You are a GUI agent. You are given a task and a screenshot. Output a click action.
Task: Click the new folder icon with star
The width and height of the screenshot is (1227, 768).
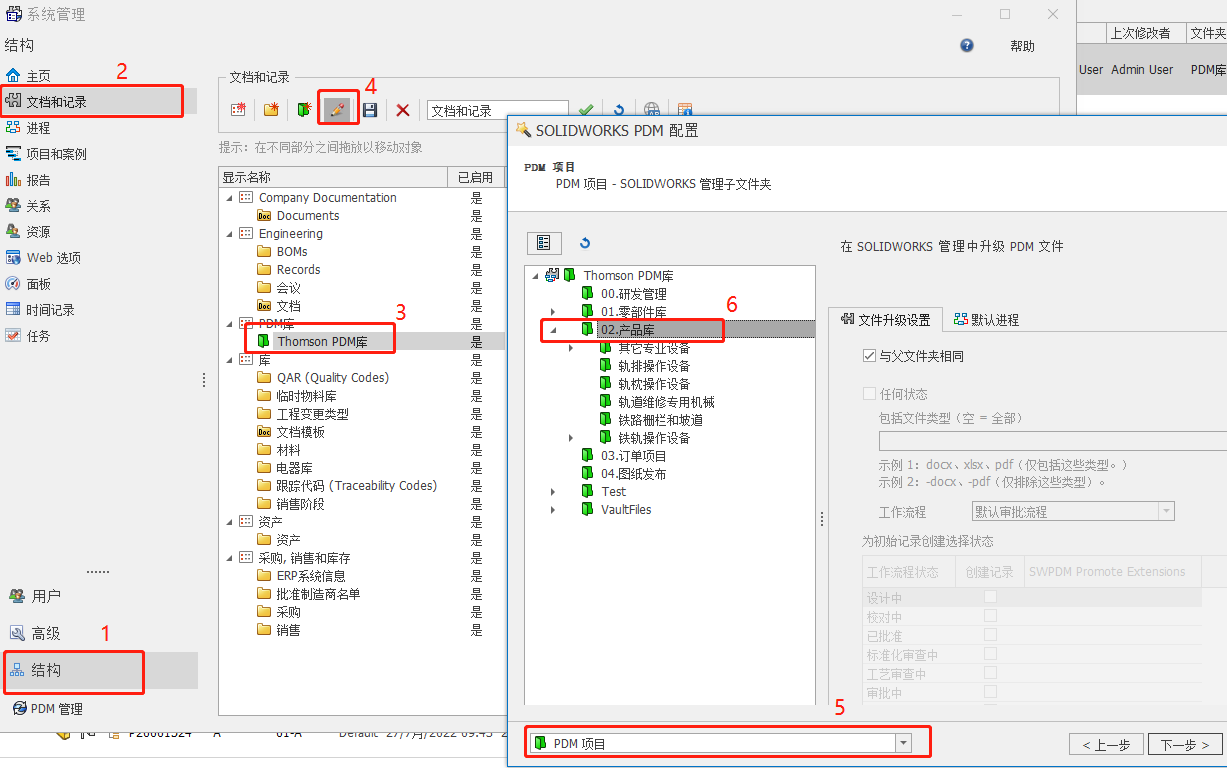point(271,110)
